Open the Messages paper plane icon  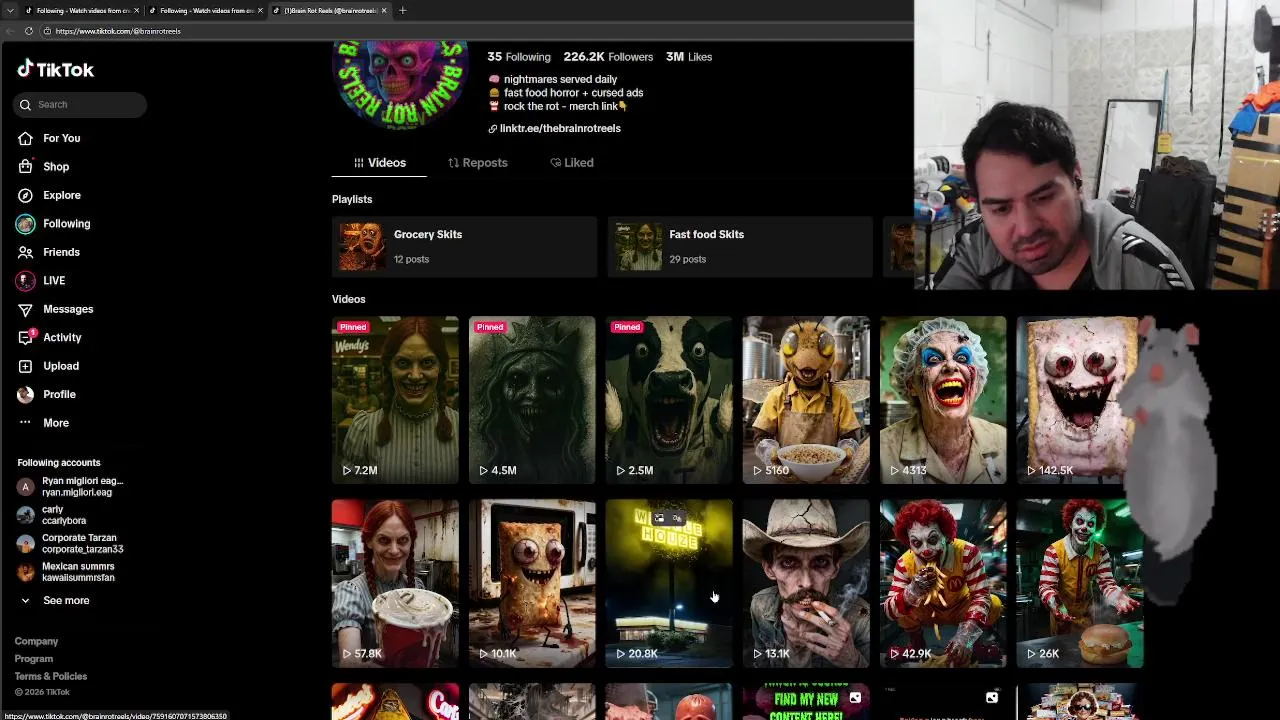pyautogui.click(x=25, y=309)
